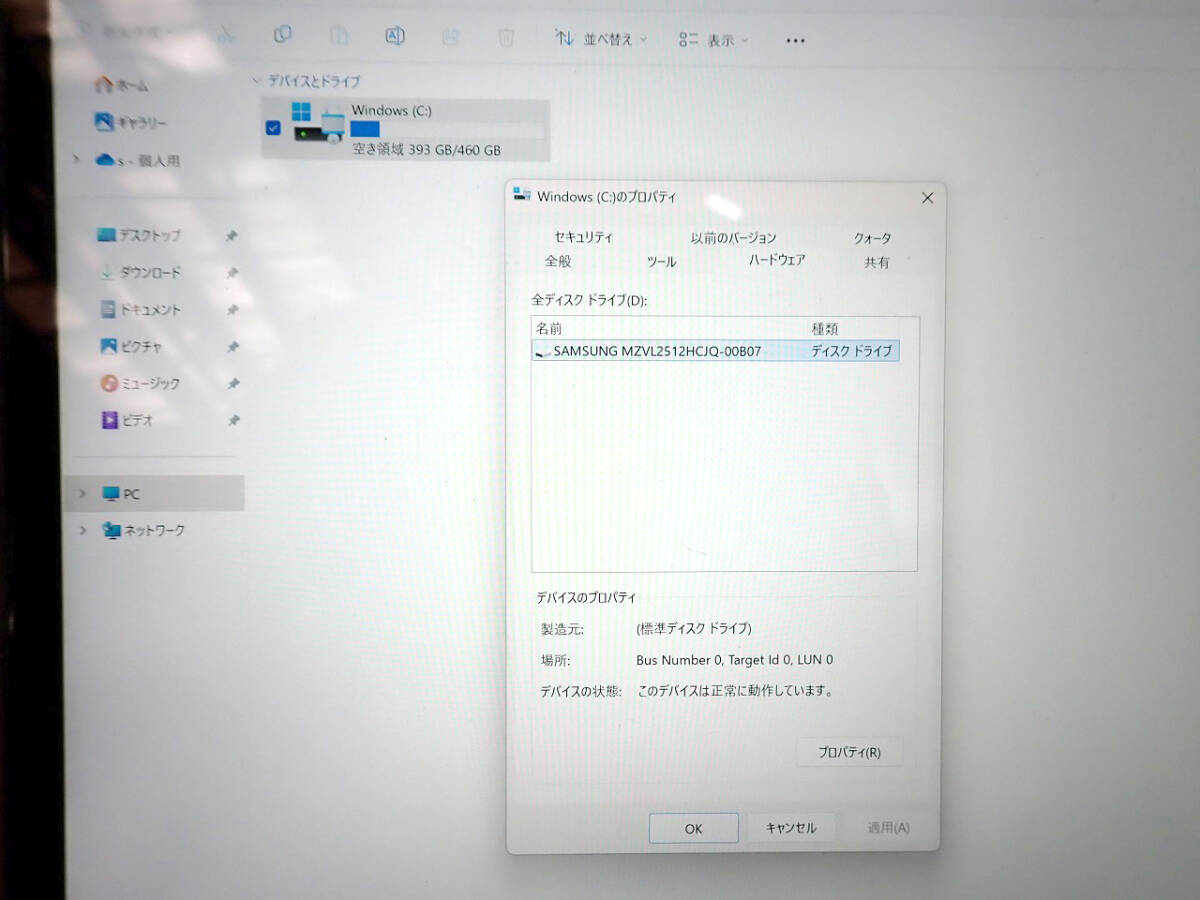Click the Cut scissors icon in toolbar

227,34
